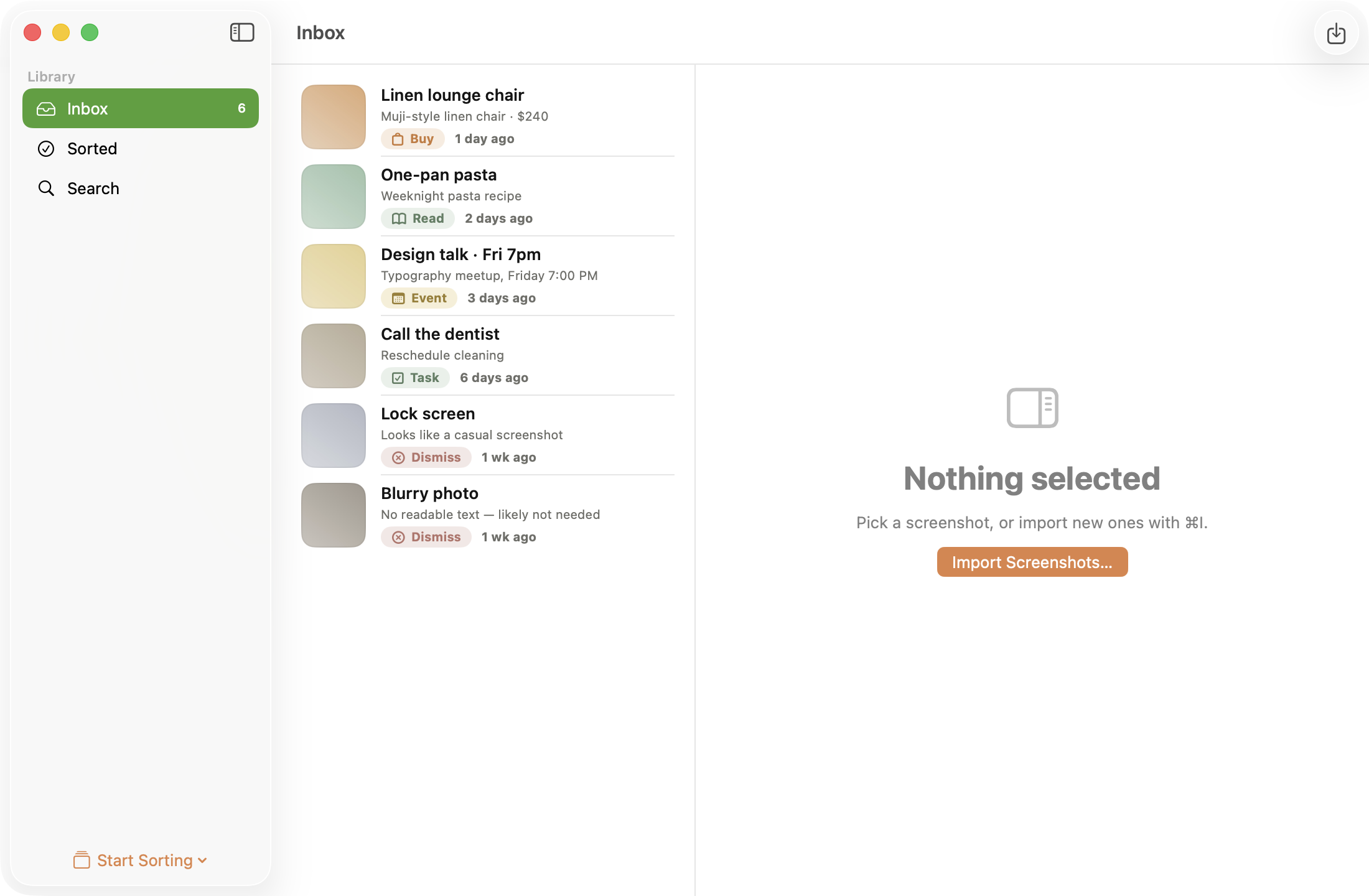Select the Linen lounge chair thumbnail

click(334, 117)
